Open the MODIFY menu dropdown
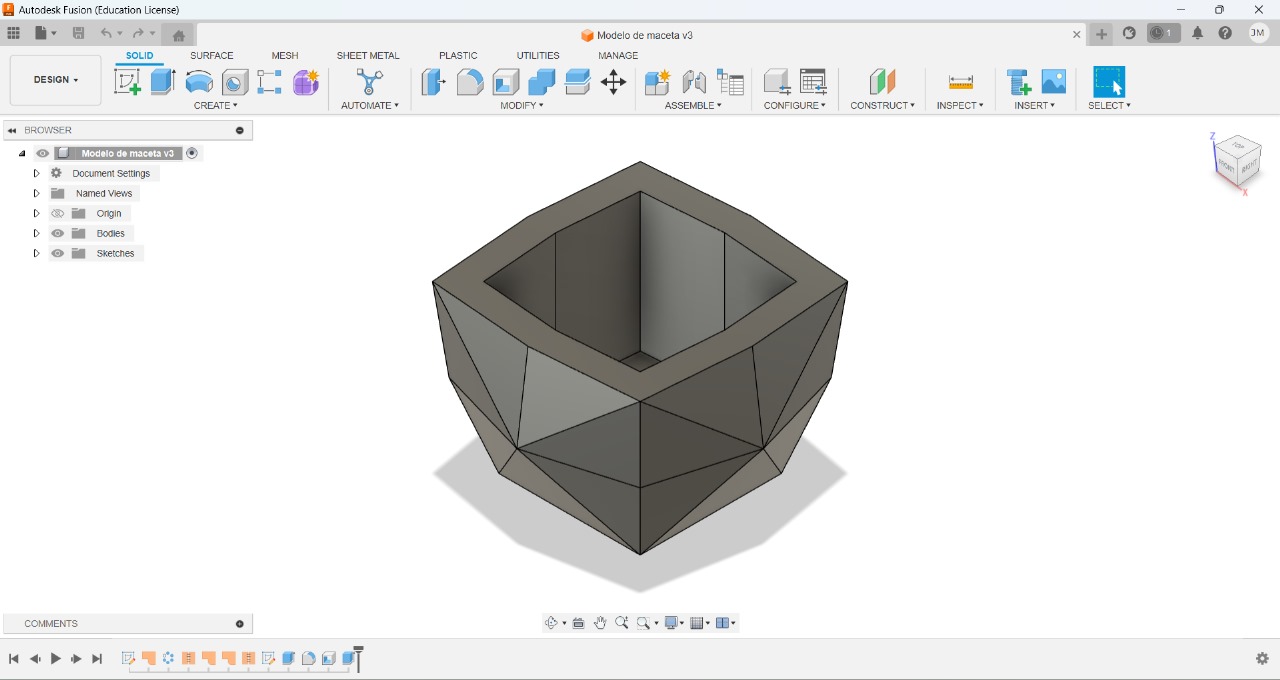The image size is (1280, 680). point(522,105)
